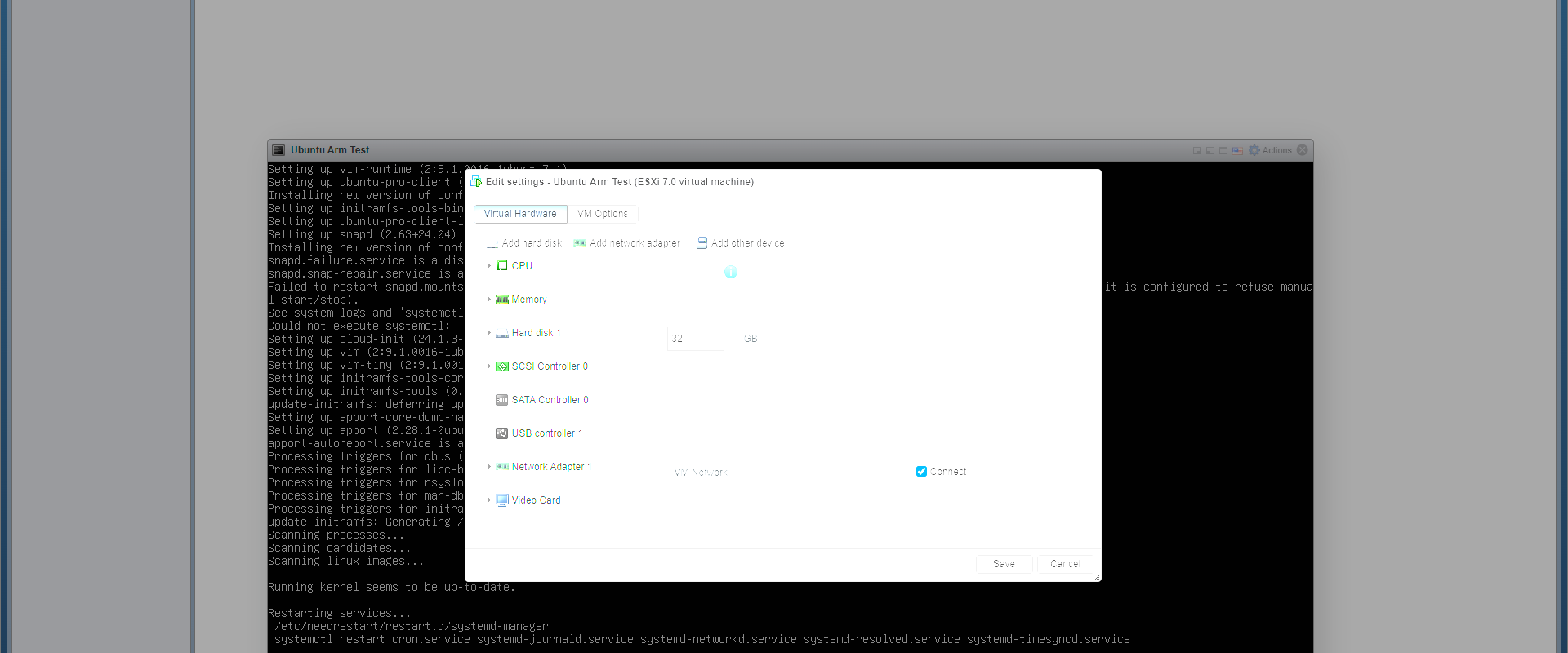Click the Ubuntu Arm Test console title text
This screenshot has width=1568, height=653.
coord(330,150)
